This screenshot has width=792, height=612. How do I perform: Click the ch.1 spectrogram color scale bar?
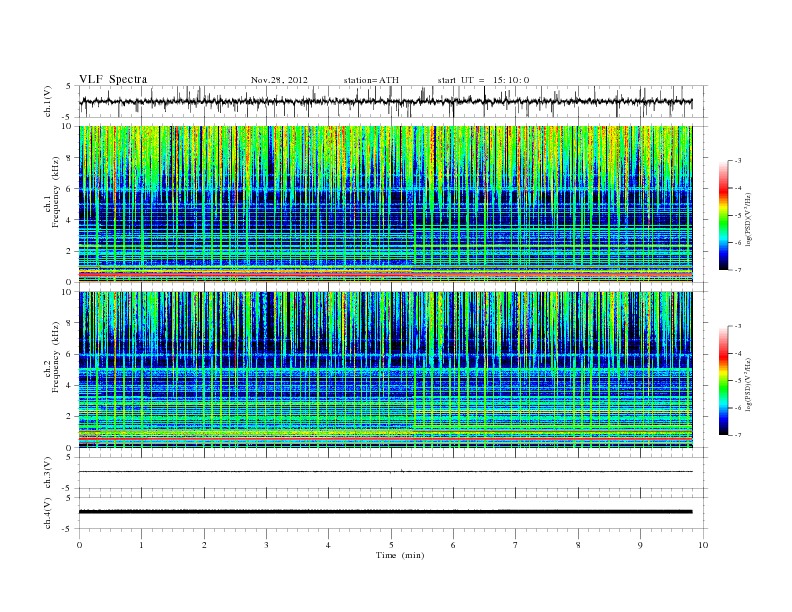723,216
